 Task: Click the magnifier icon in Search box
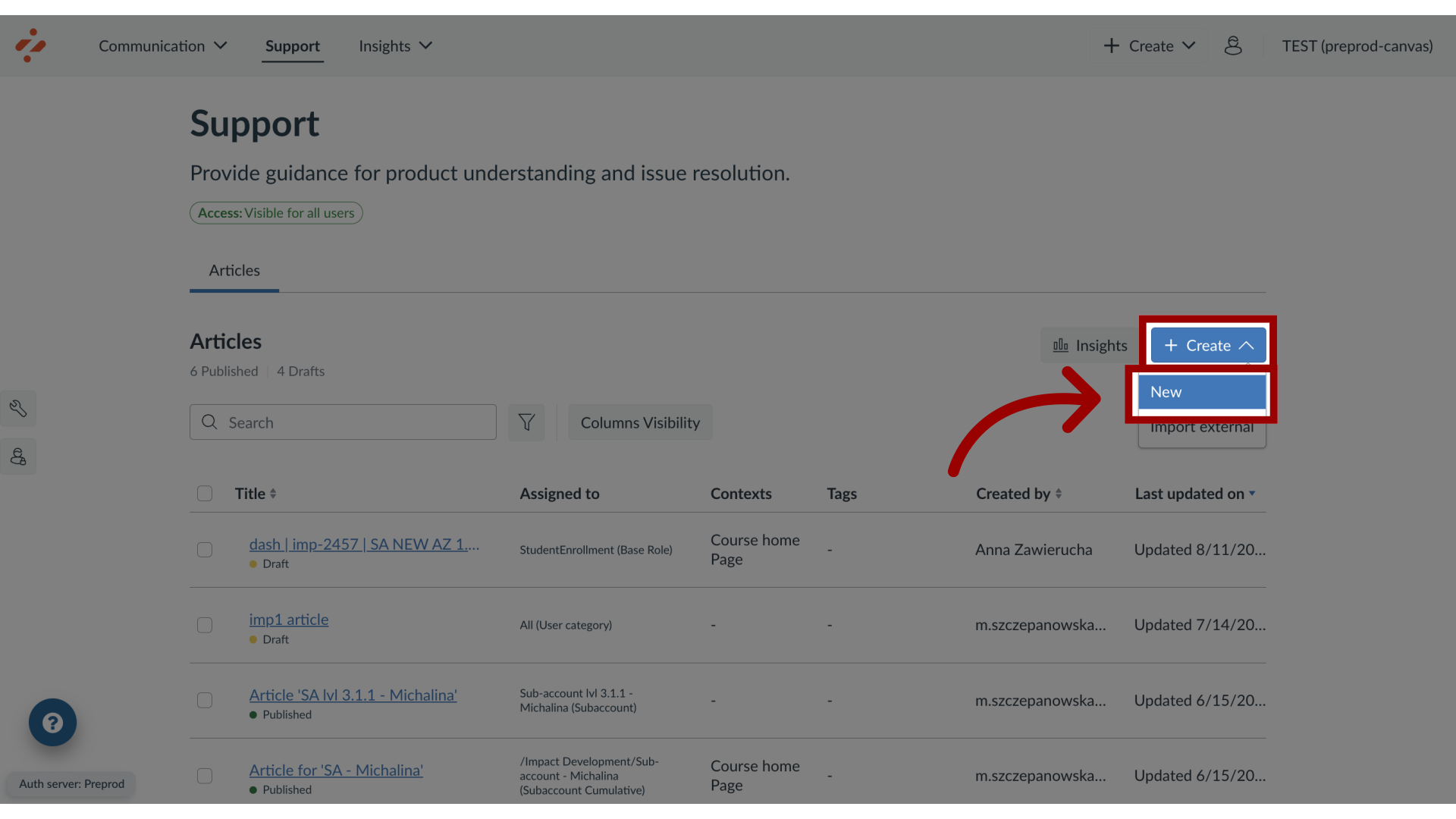point(210,422)
